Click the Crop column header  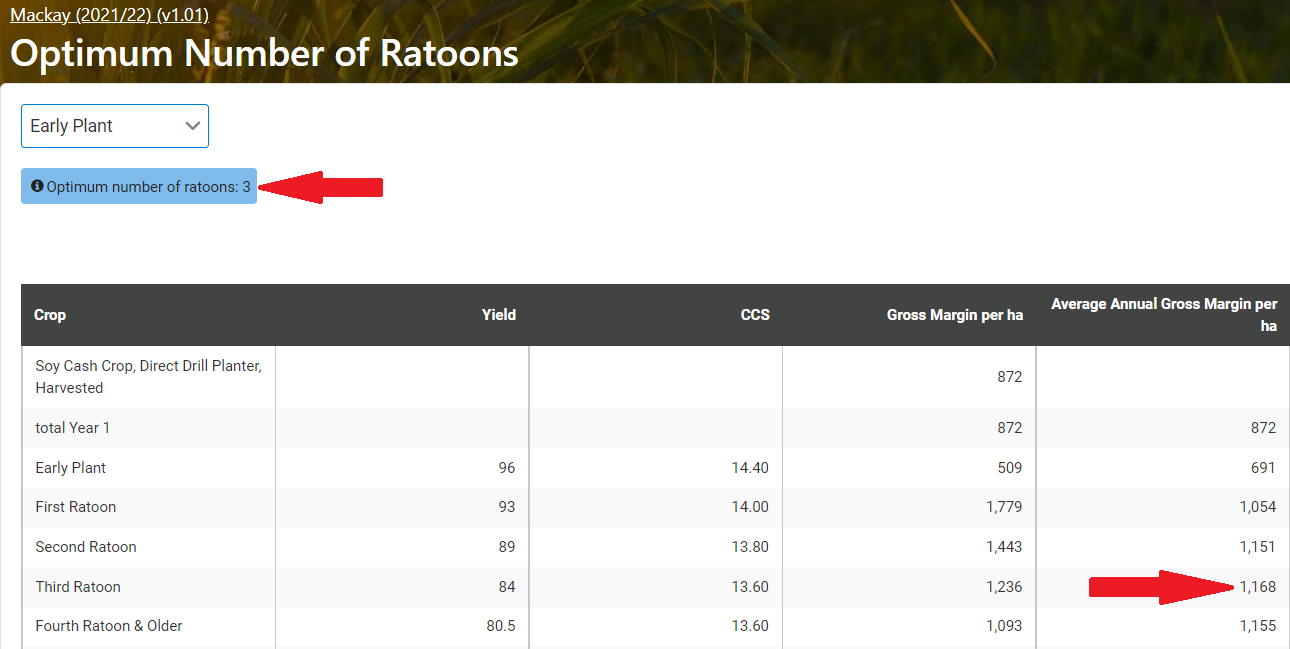tap(50, 315)
